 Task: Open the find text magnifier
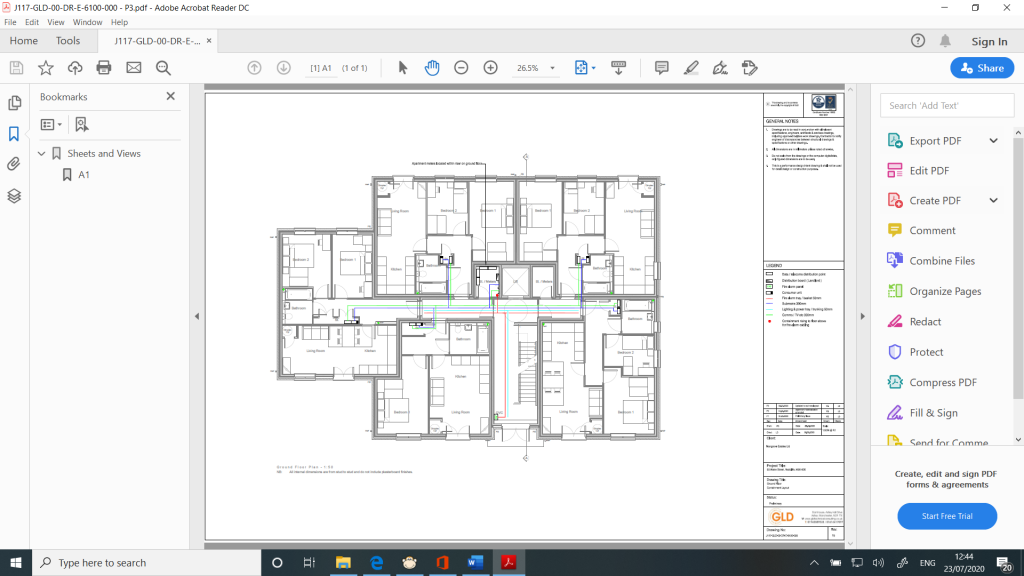tap(163, 68)
